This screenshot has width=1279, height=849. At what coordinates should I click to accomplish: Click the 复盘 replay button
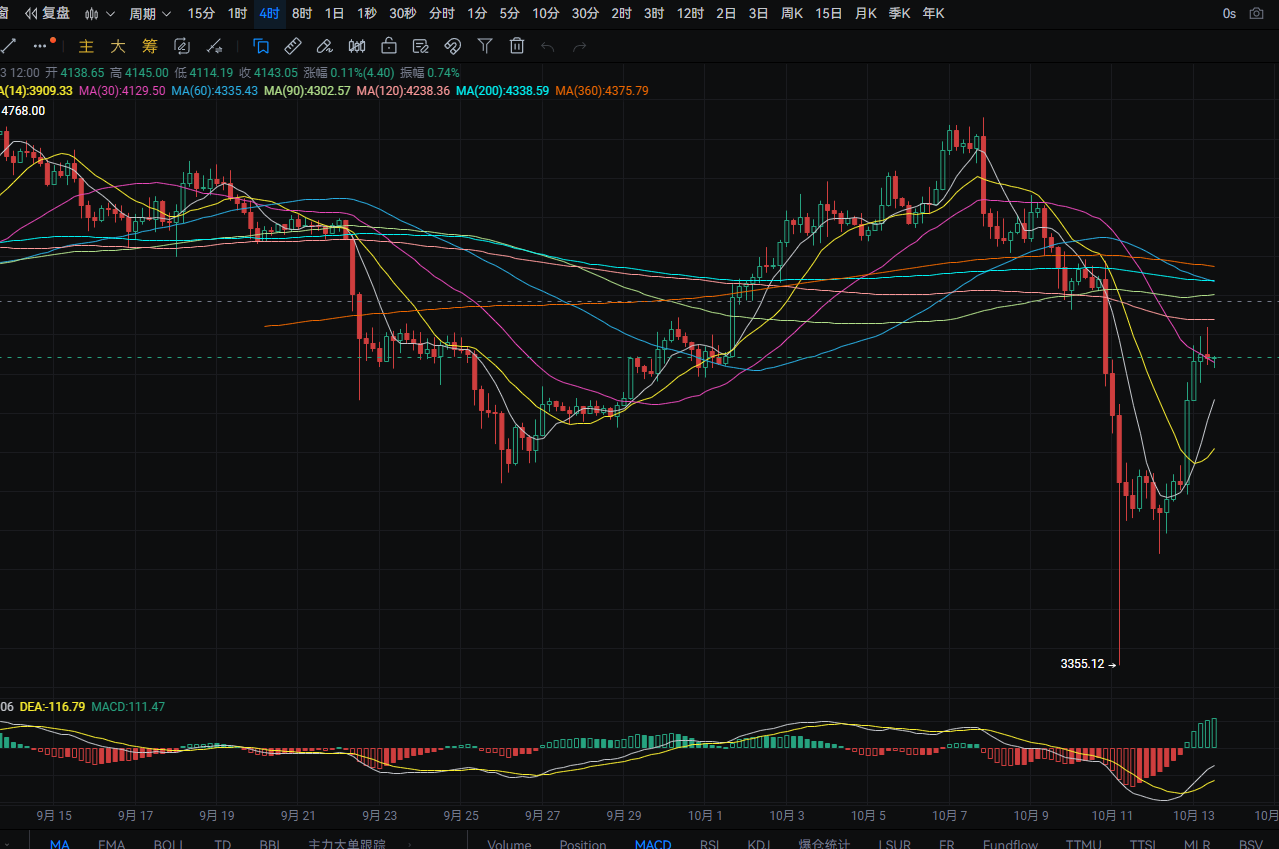pos(48,14)
